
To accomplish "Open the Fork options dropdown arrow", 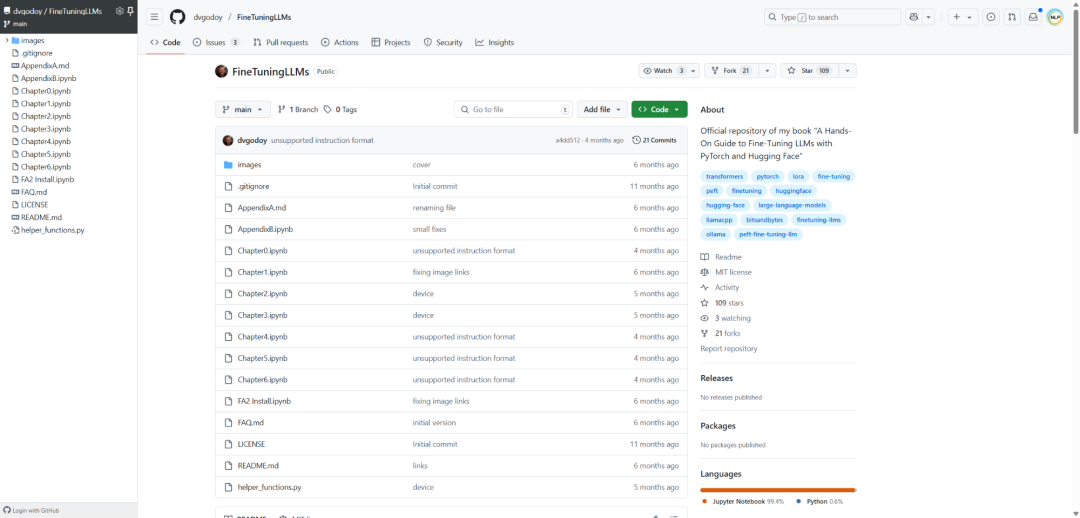I will click(x=768, y=70).
